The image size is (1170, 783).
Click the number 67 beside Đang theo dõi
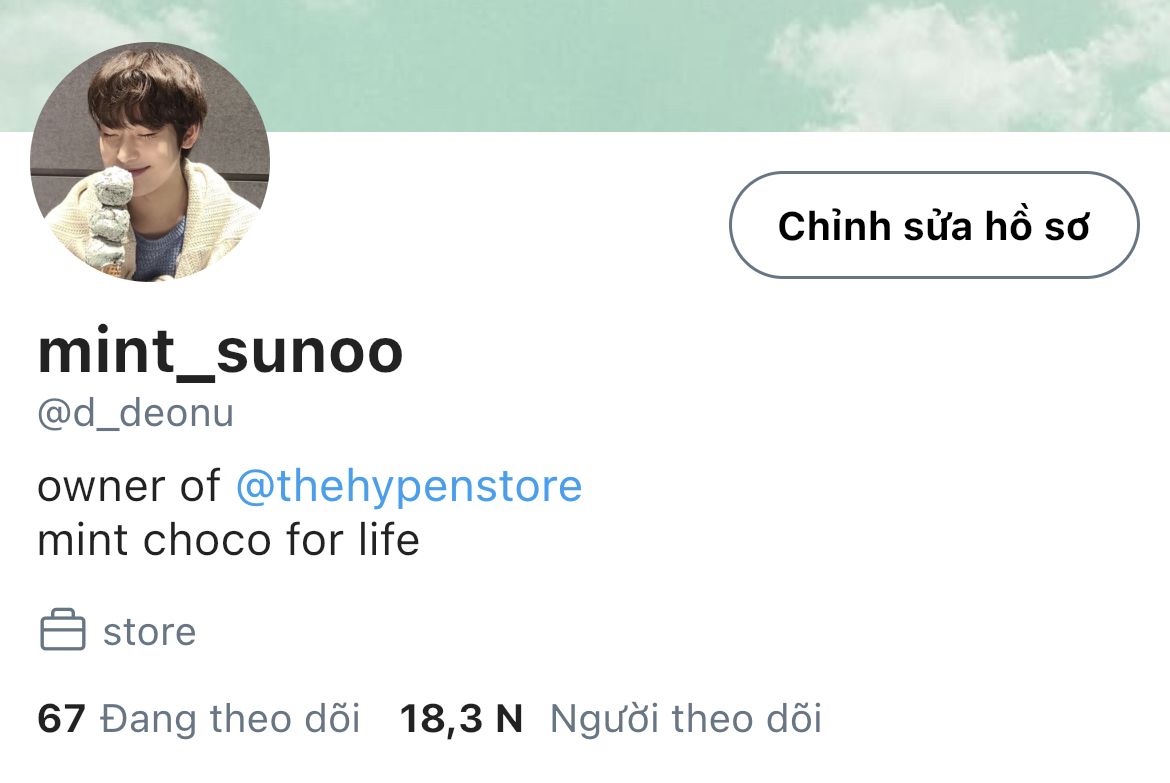[x=61, y=719]
